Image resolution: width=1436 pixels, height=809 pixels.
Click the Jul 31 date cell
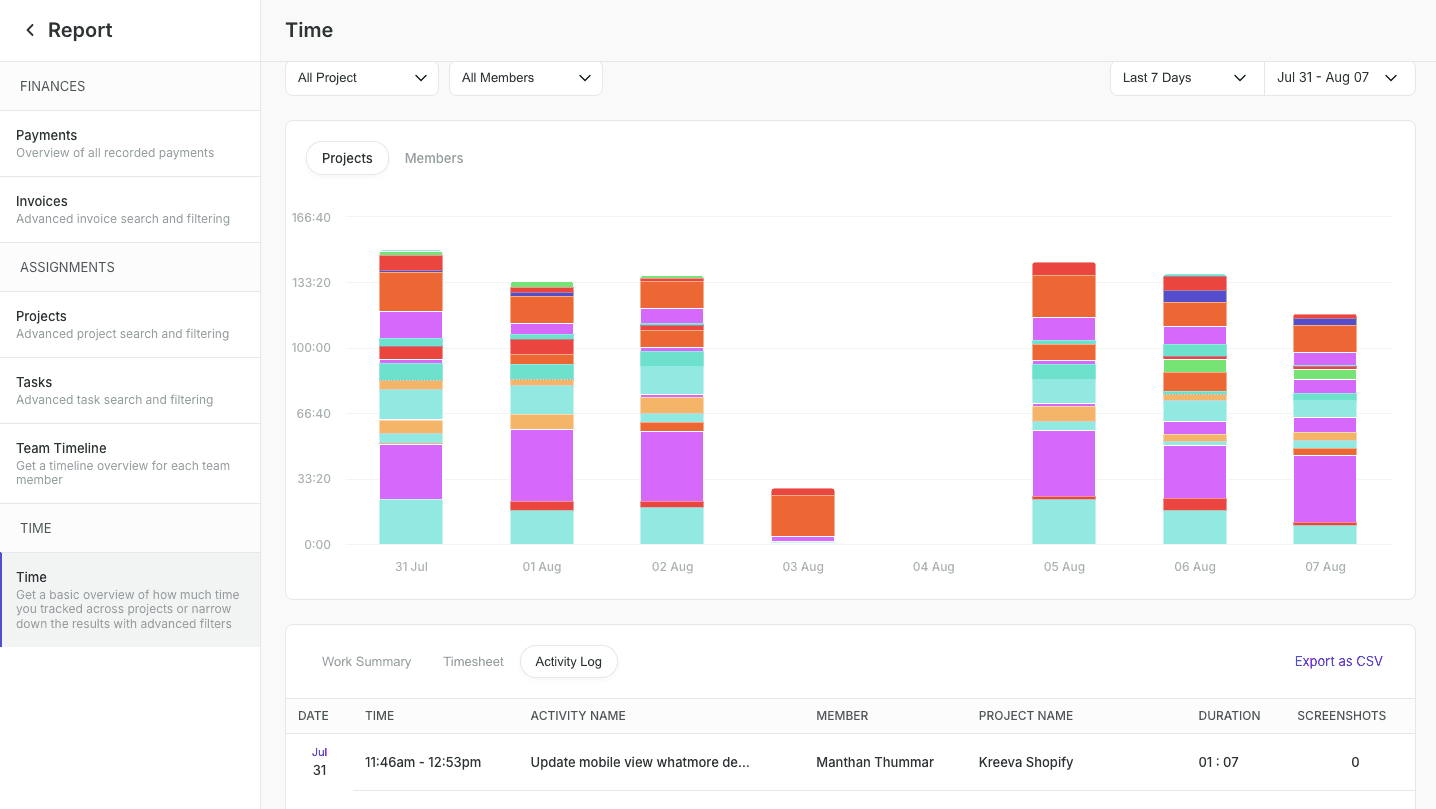point(319,762)
